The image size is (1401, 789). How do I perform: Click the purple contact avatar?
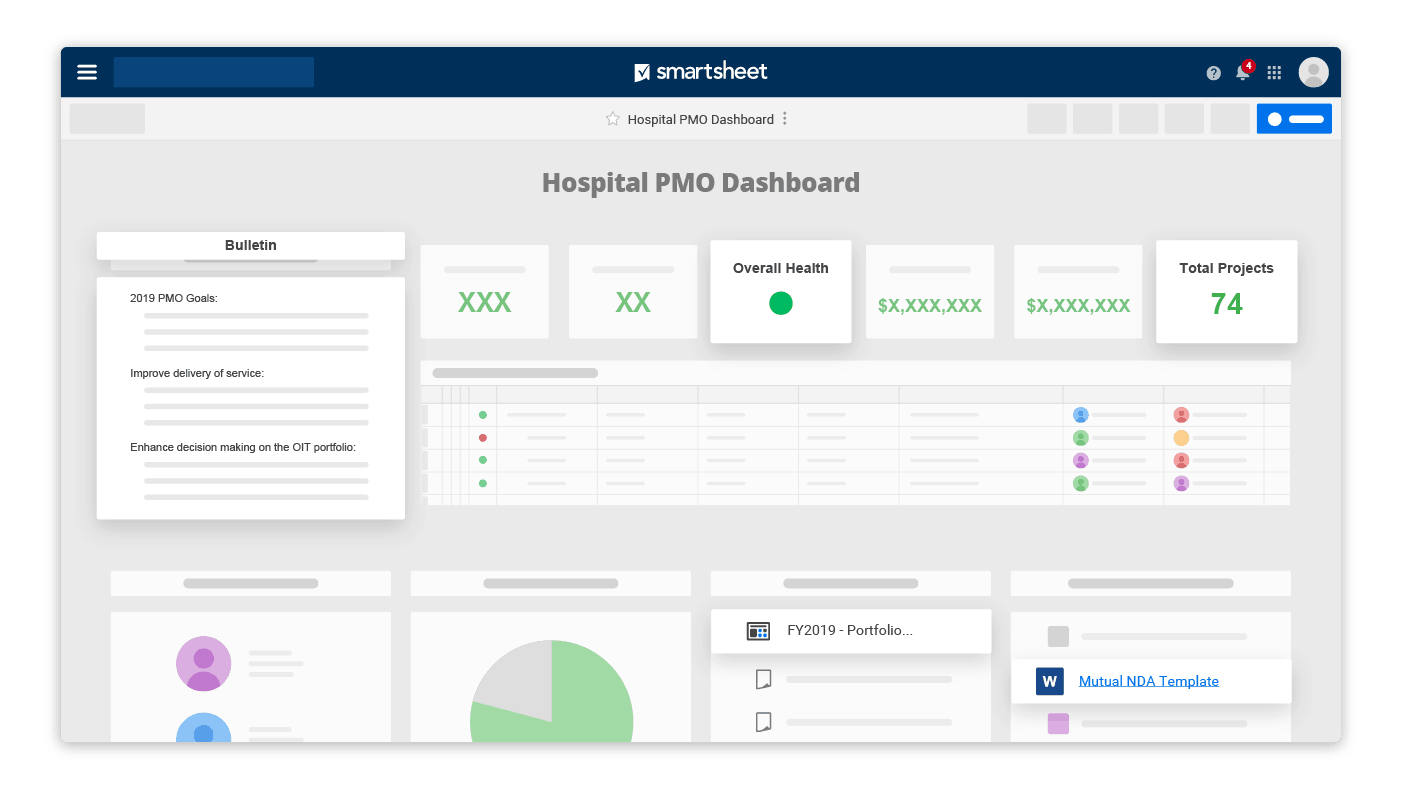click(204, 662)
